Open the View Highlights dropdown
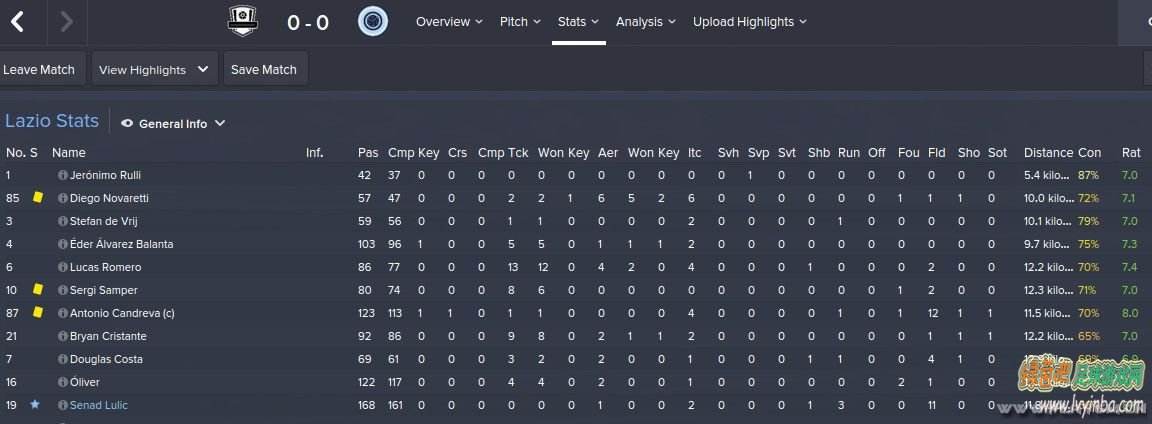The image size is (1152, 424). 154,70
